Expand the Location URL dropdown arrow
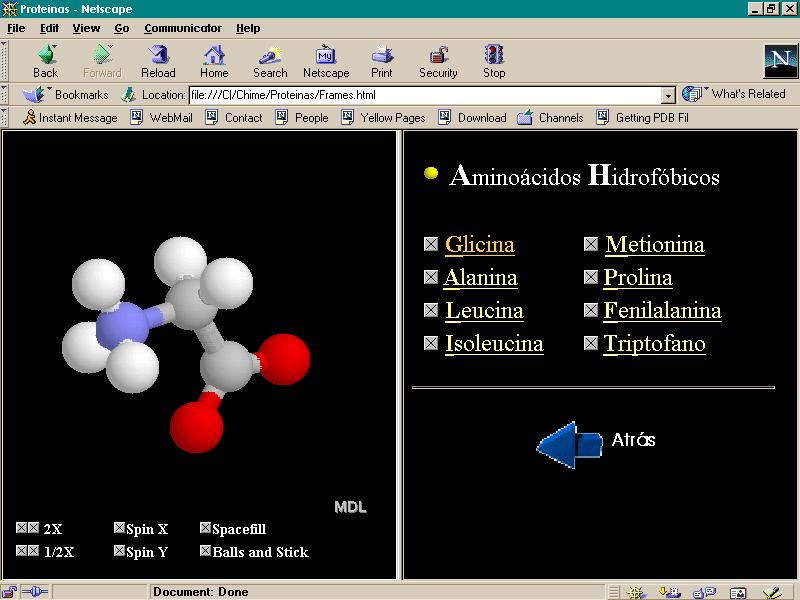 (x=668, y=95)
